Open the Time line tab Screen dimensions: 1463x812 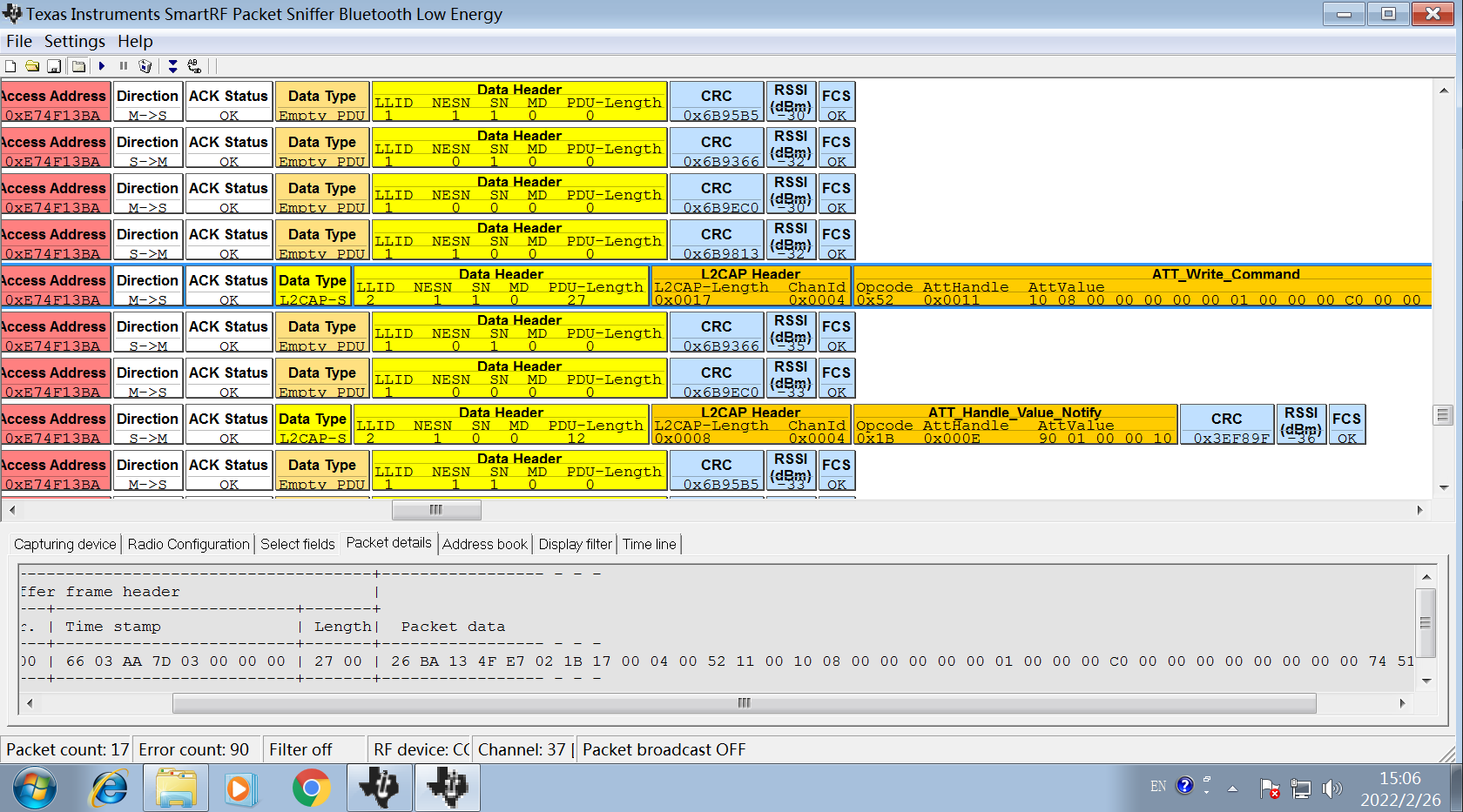[x=650, y=544]
